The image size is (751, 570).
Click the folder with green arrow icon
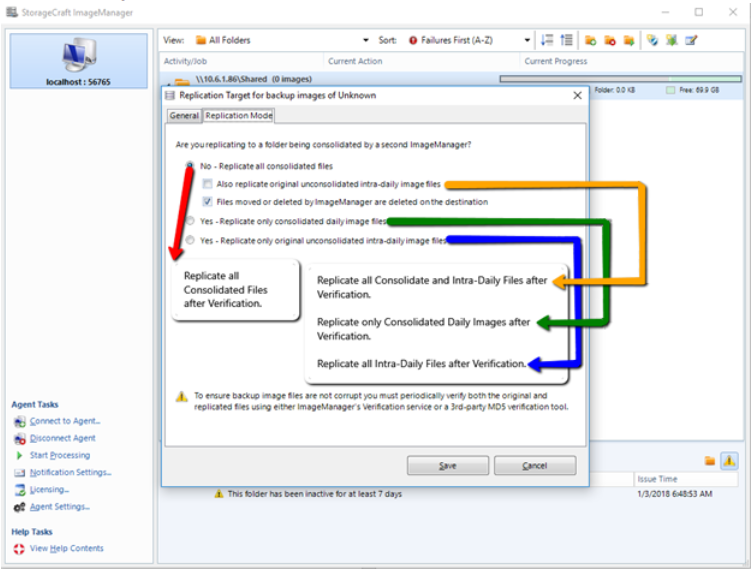(629, 41)
